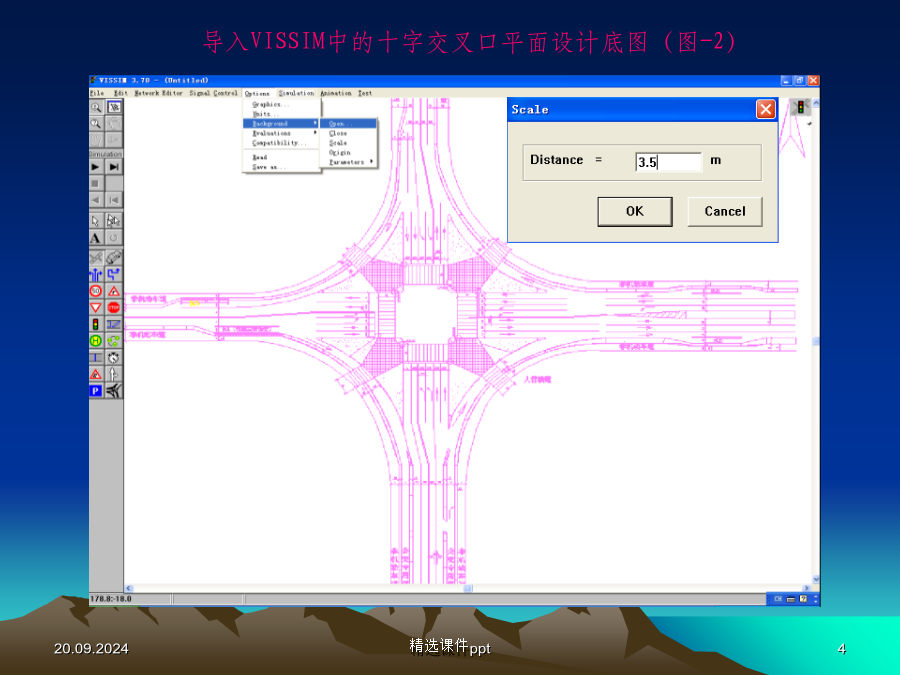Select the previous zoom magnifier tool
This screenshot has height=675, width=900.
coord(96,123)
